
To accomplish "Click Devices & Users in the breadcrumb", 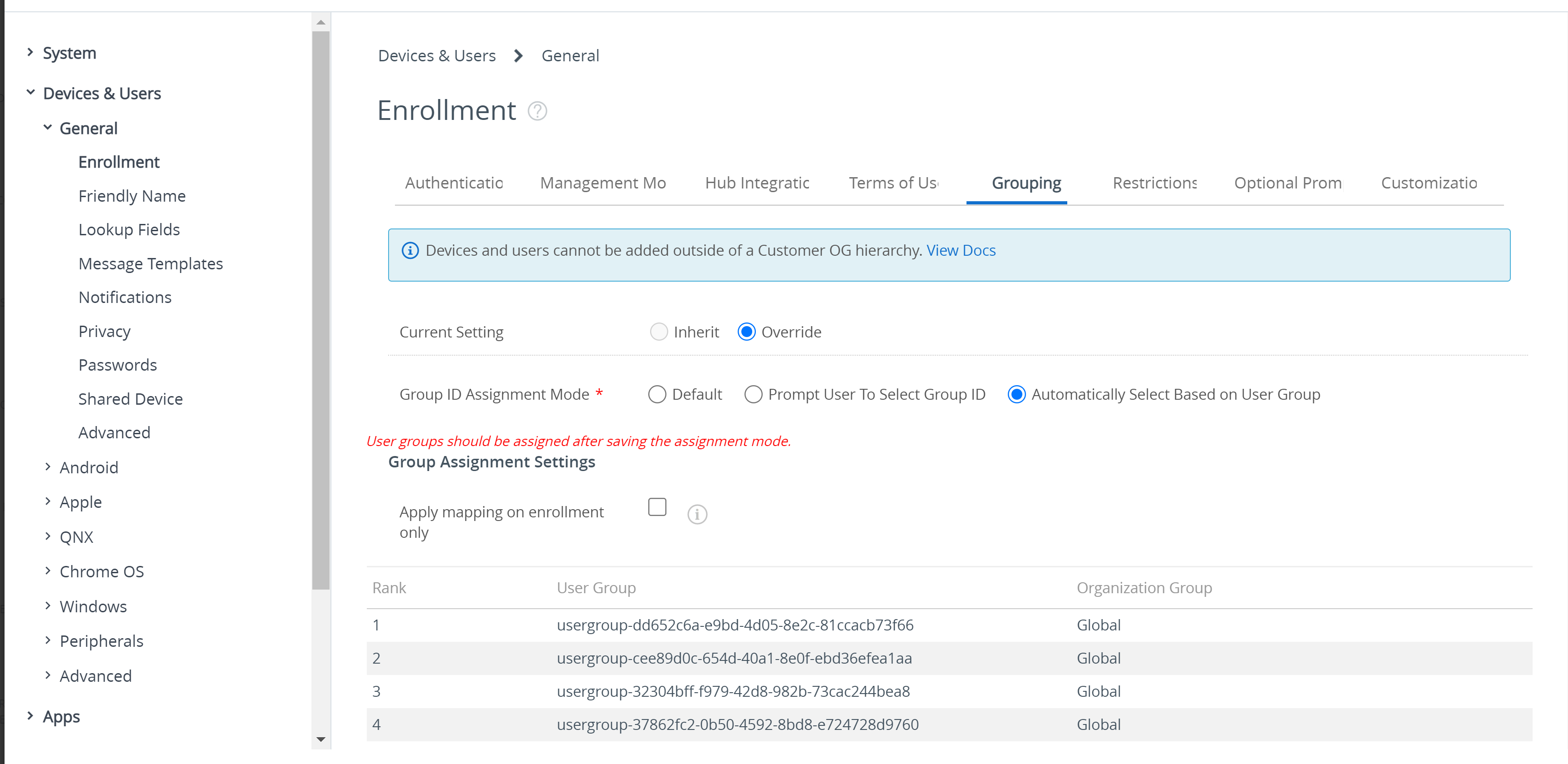I will [x=436, y=56].
